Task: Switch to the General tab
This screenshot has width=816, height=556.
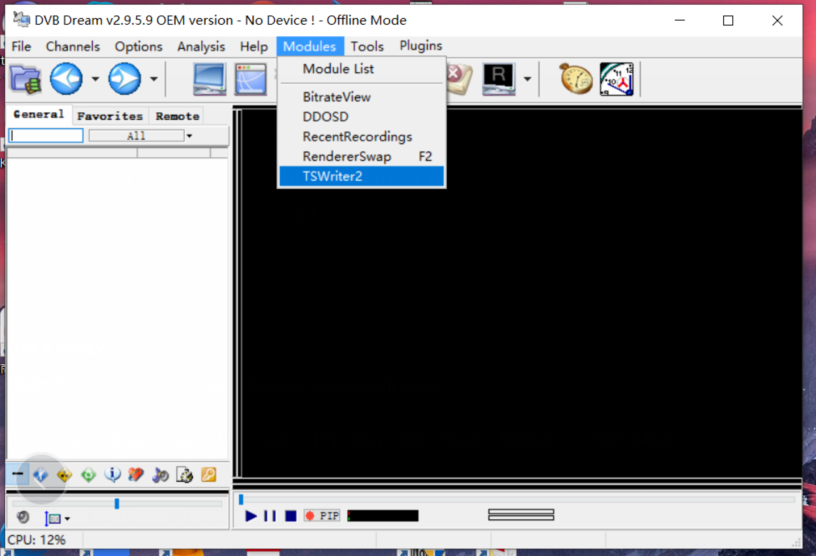Action: tap(39, 115)
